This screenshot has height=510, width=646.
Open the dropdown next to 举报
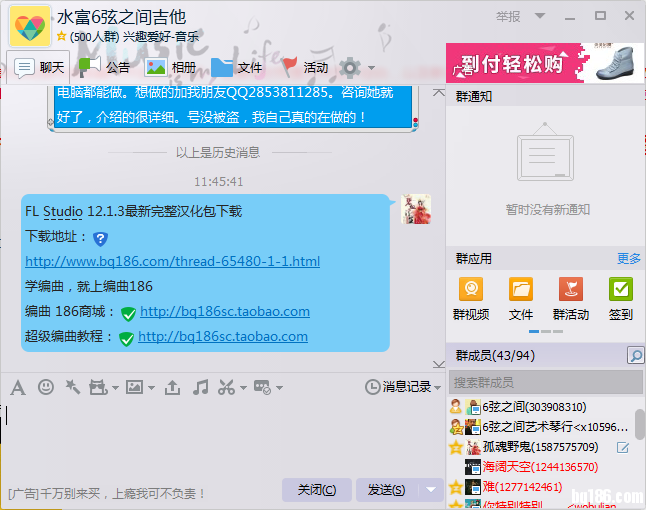(x=540, y=16)
